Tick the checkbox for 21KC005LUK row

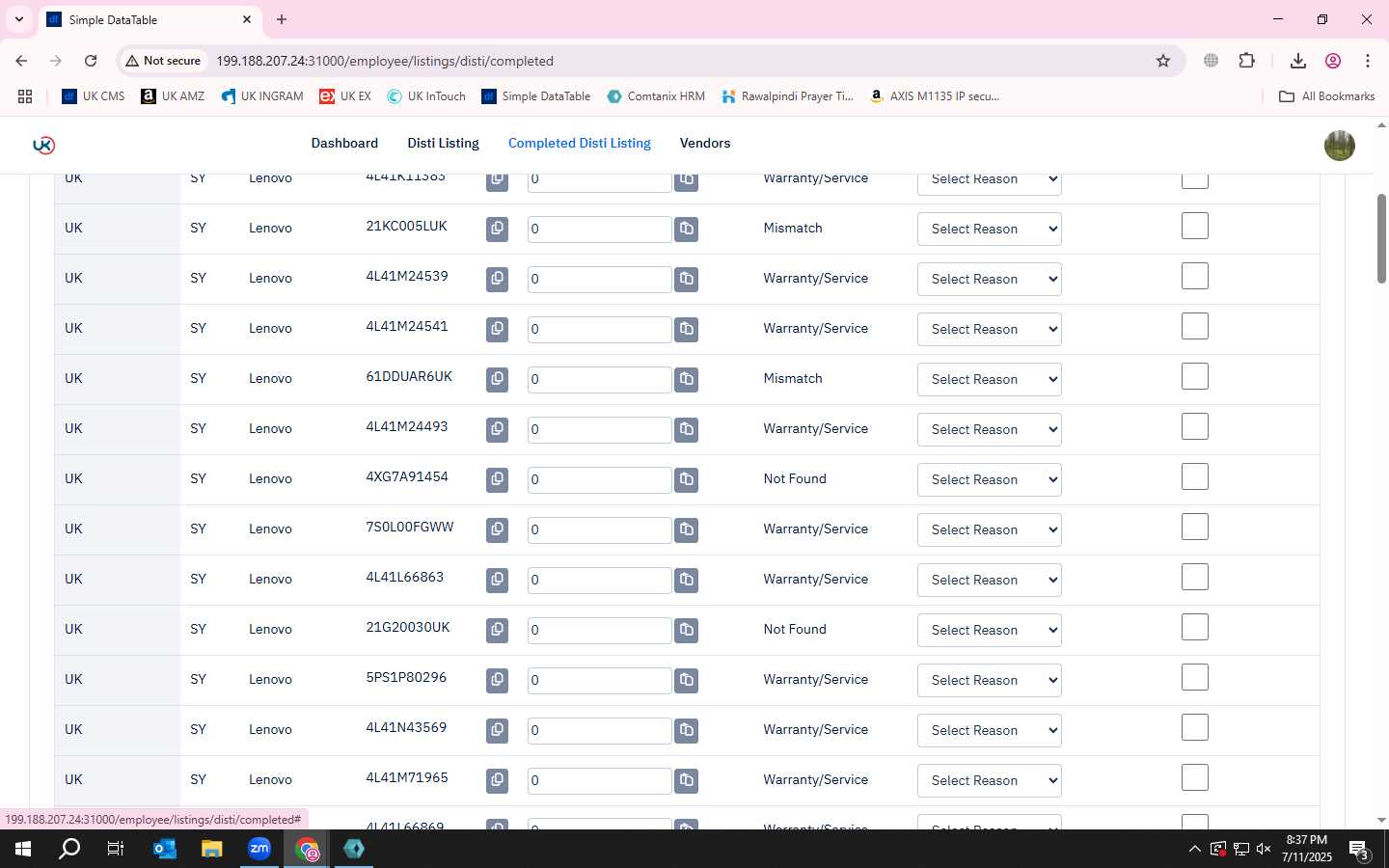(x=1195, y=227)
